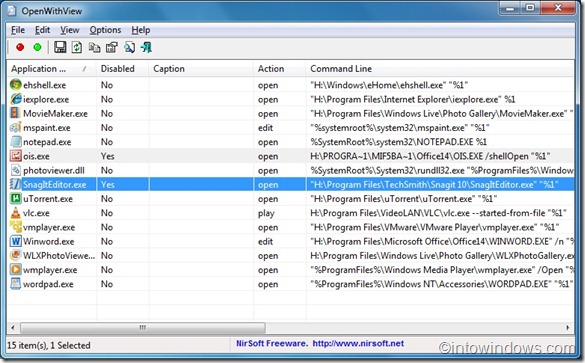The width and height of the screenshot is (585, 363).
Task: Click horizontal scrollbar right arrow
Action: (568, 328)
